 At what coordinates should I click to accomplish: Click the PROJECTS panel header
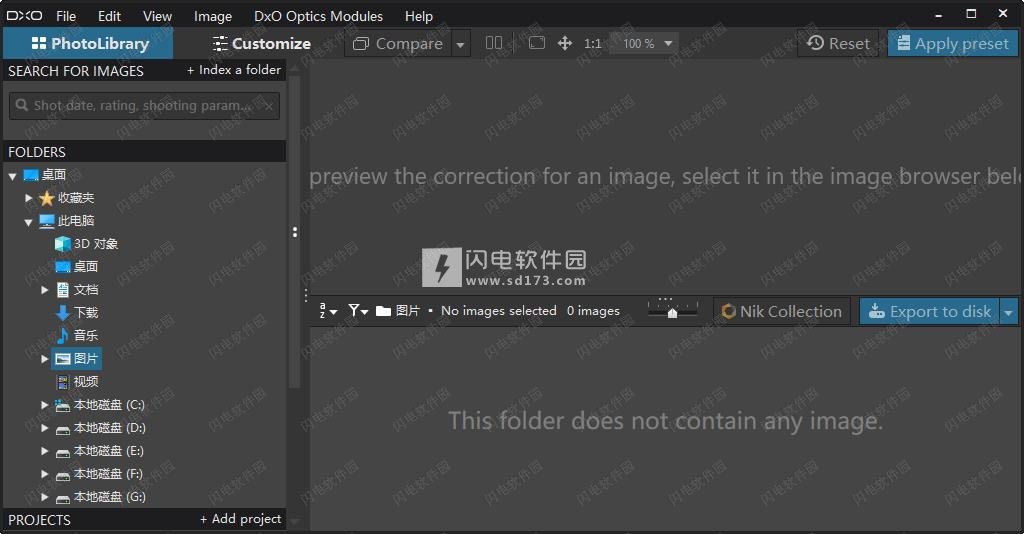pyautogui.click(x=144, y=520)
